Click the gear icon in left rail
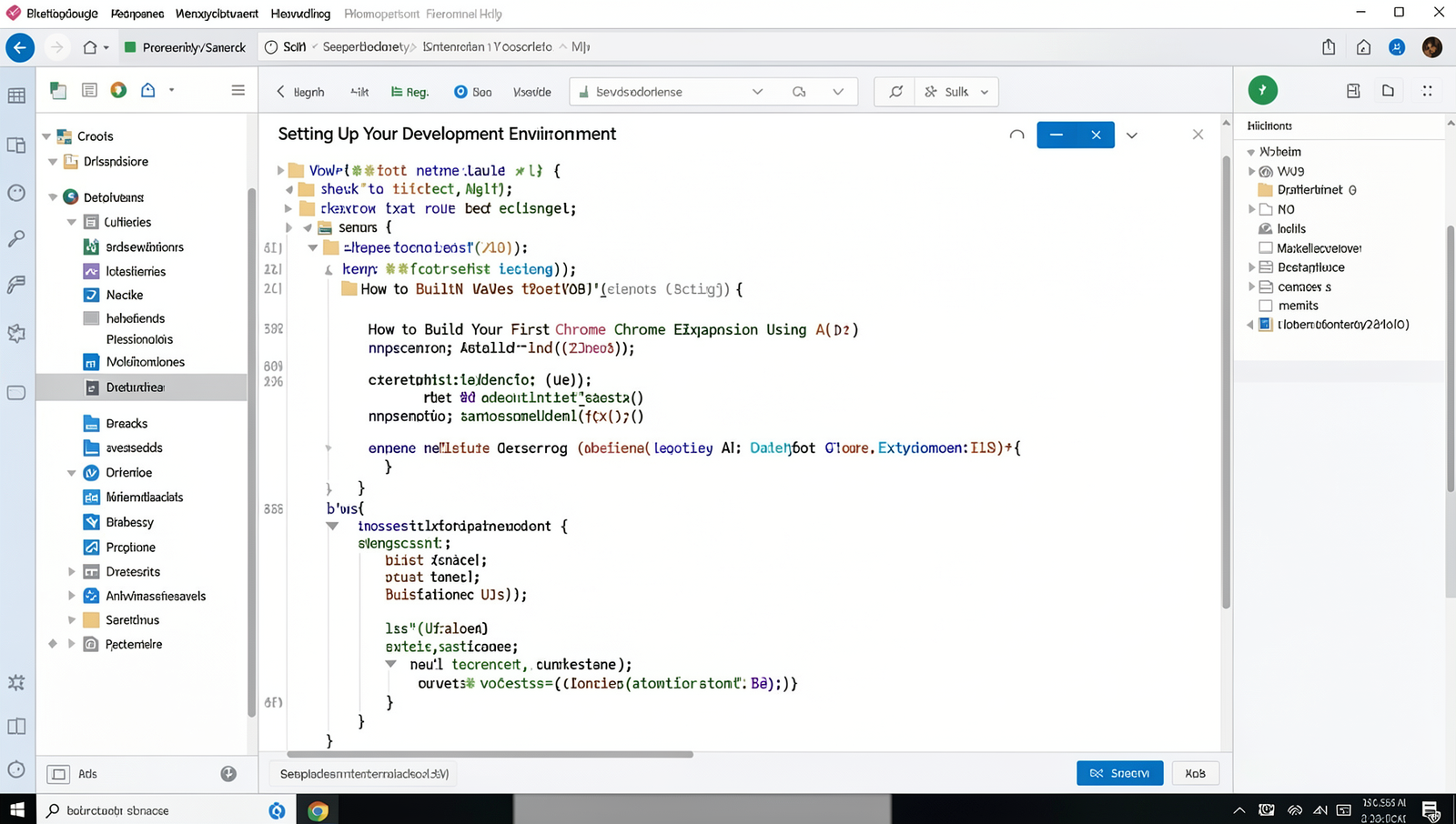1456x824 pixels. (16, 682)
